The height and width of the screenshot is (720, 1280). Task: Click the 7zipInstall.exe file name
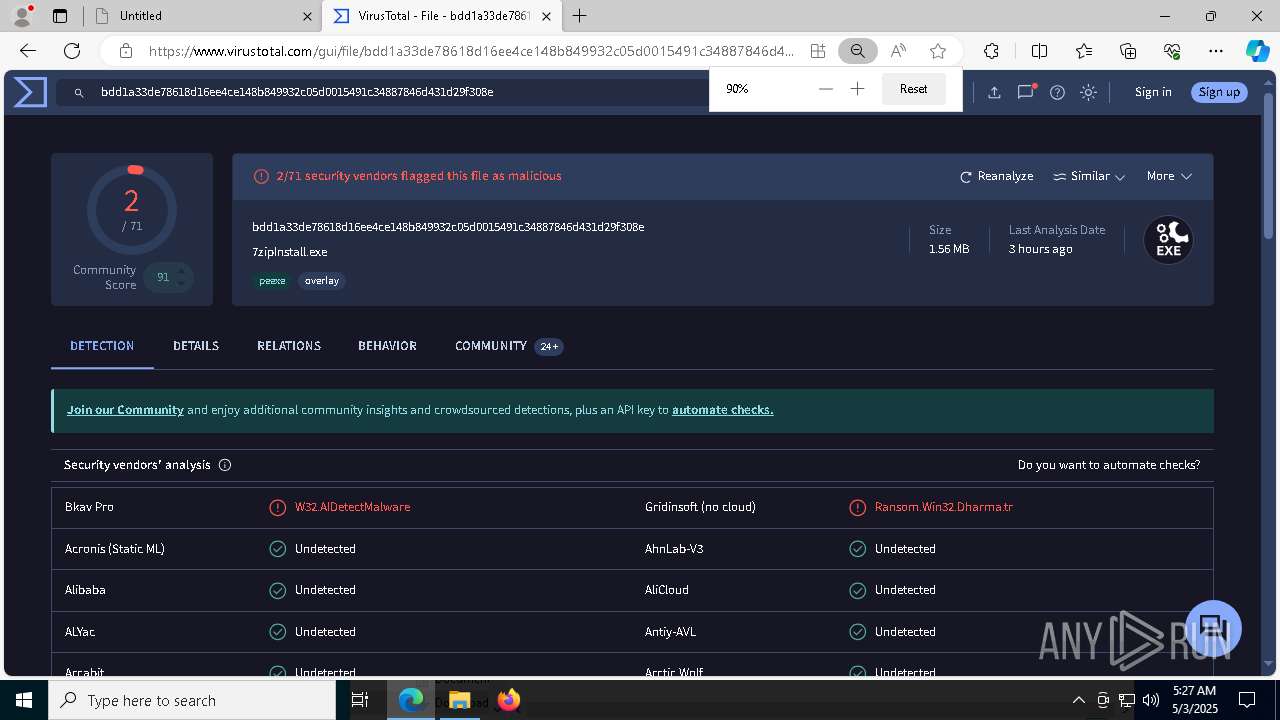[x=289, y=252]
